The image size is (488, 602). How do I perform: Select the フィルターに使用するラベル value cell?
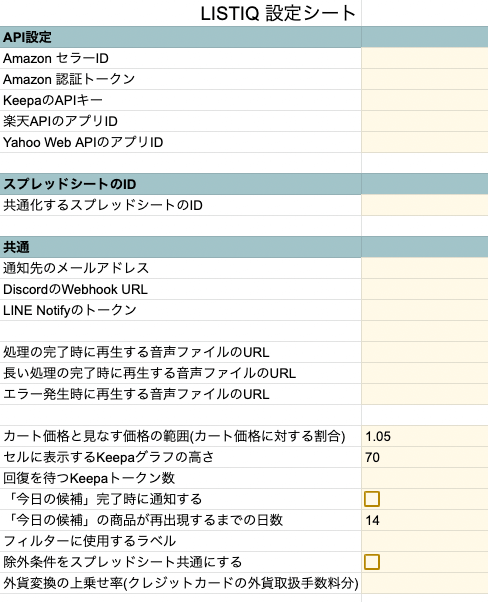click(x=425, y=541)
